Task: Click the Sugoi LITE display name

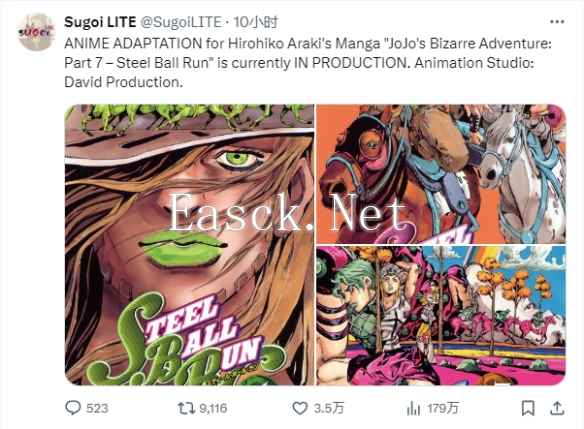Action: click(100, 22)
